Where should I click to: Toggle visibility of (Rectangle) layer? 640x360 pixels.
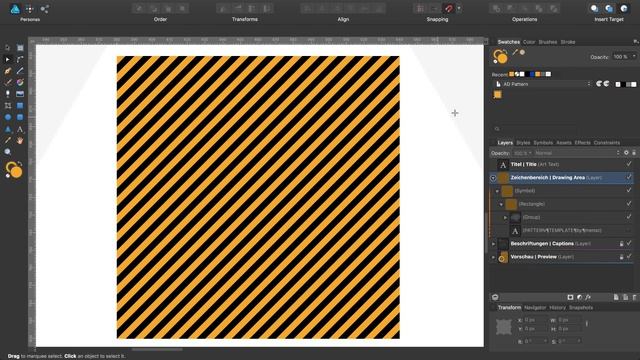point(629,203)
